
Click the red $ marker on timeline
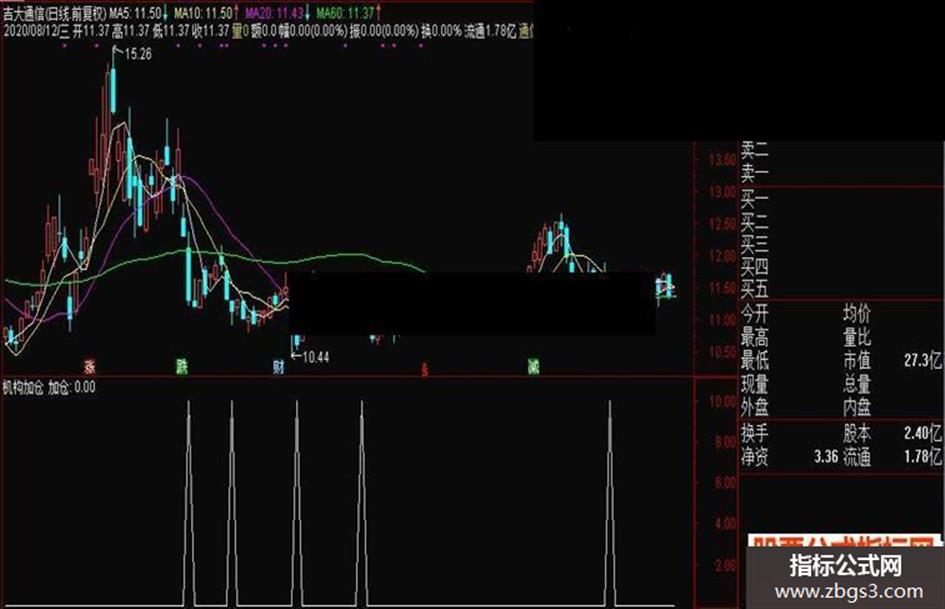424,369
